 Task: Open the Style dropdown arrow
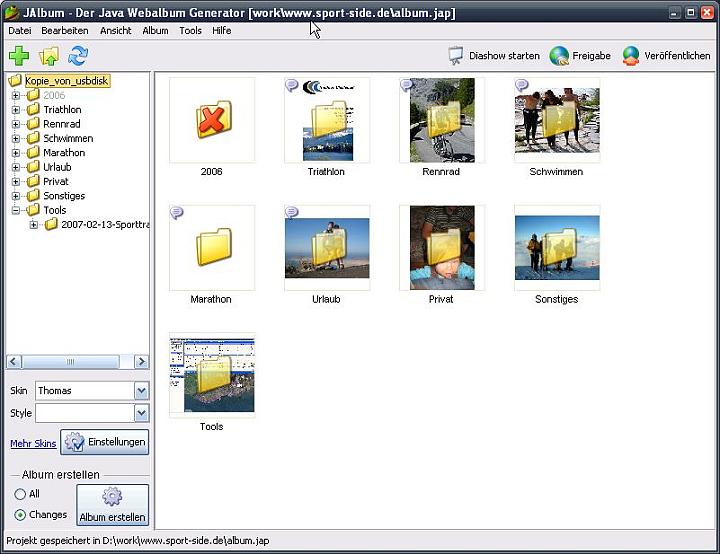point(141,413)
